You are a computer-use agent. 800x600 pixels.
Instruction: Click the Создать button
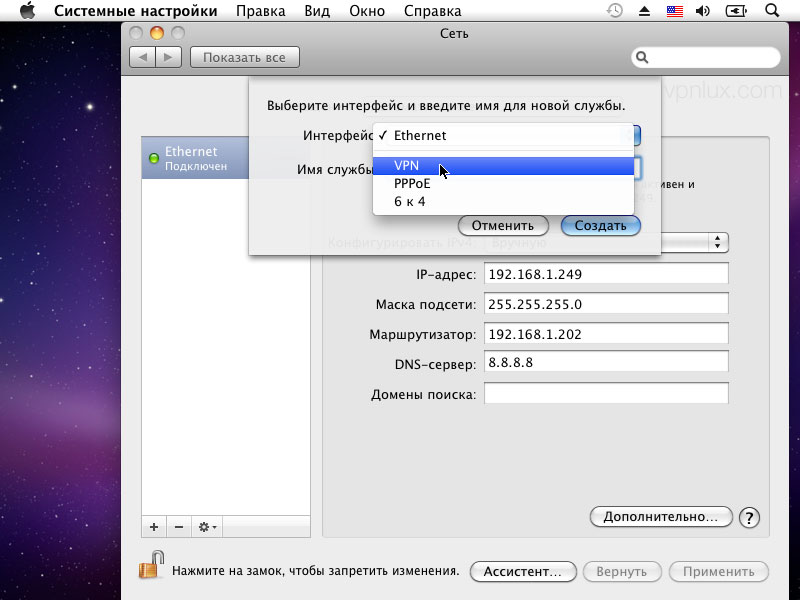click(x=600, y=225)
